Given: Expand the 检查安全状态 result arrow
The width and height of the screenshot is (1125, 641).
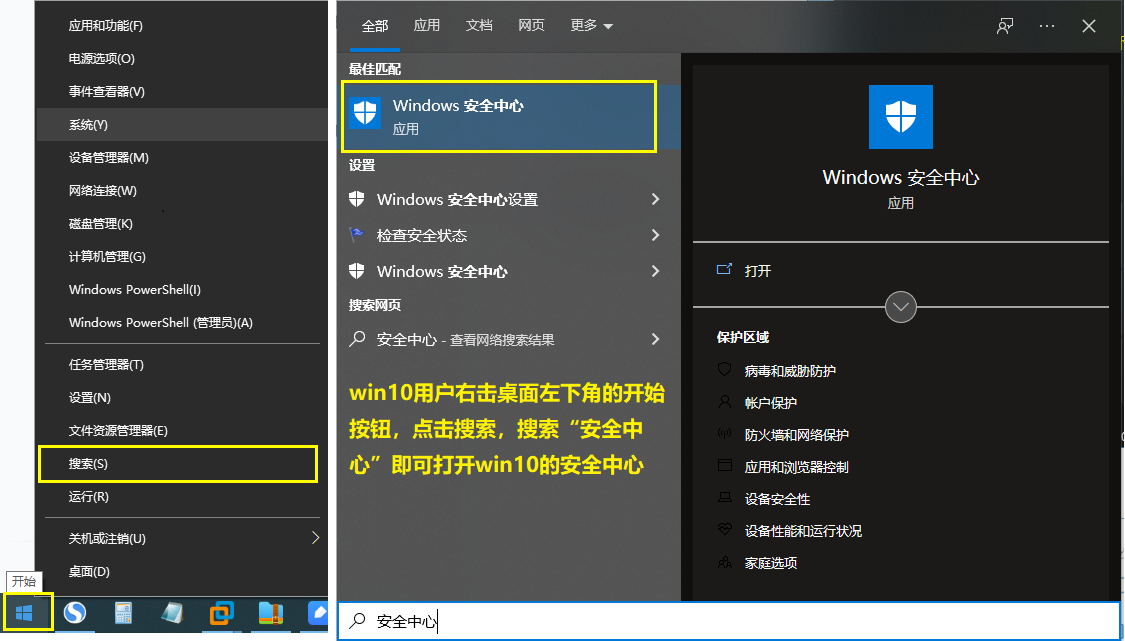Looking at the screenshot, I should pyautogui.click(x=655, y=235).
